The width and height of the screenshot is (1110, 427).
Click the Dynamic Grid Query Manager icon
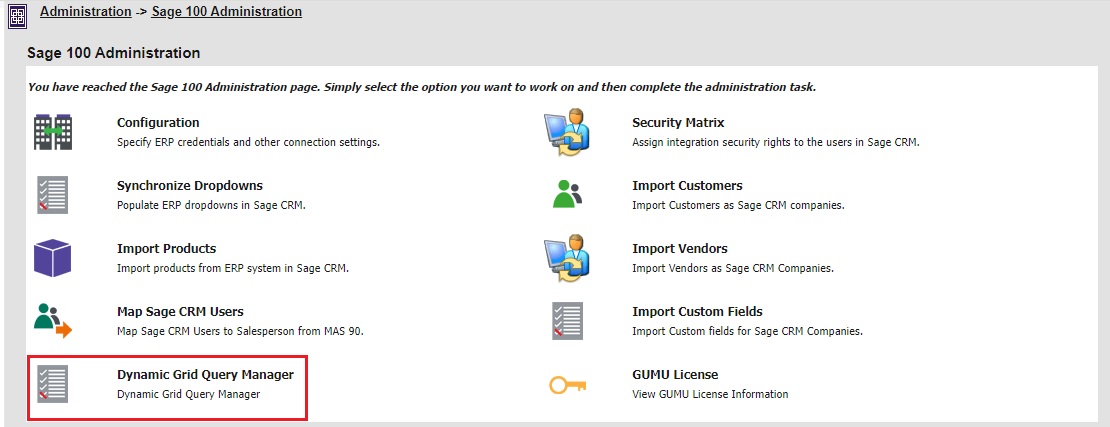[x=52, y=383]
